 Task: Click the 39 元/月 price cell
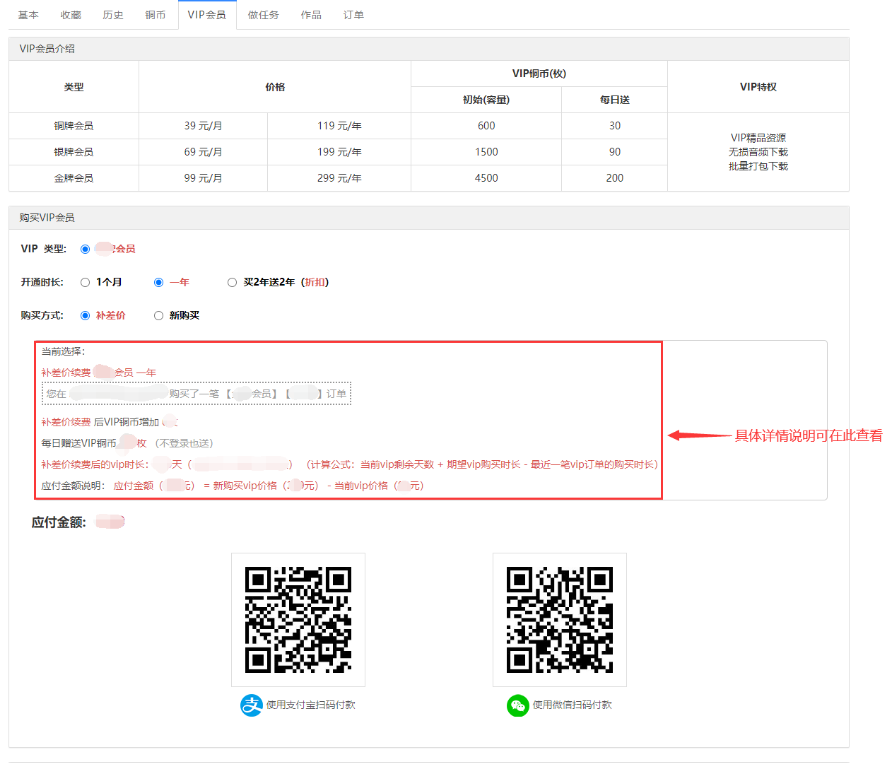[203, 126]
